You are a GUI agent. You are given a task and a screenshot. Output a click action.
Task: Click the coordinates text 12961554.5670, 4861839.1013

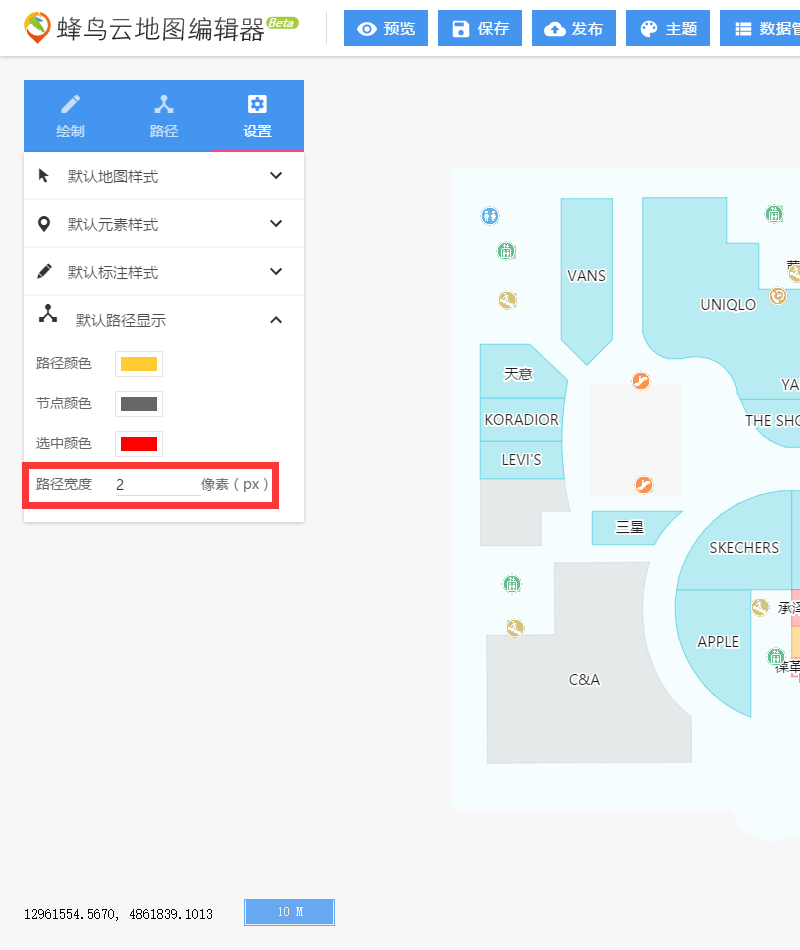pyautogui.click(x=118, y=914)
